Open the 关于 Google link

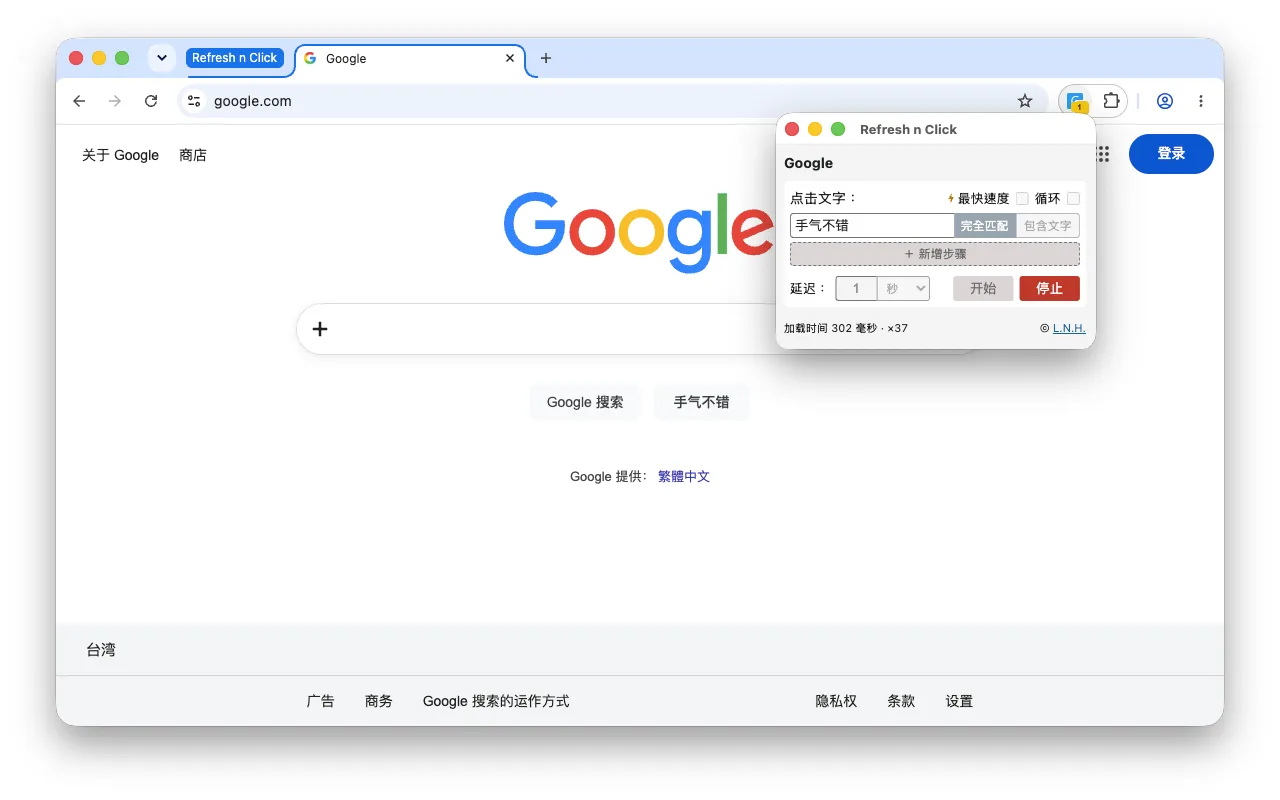point(120,155)
